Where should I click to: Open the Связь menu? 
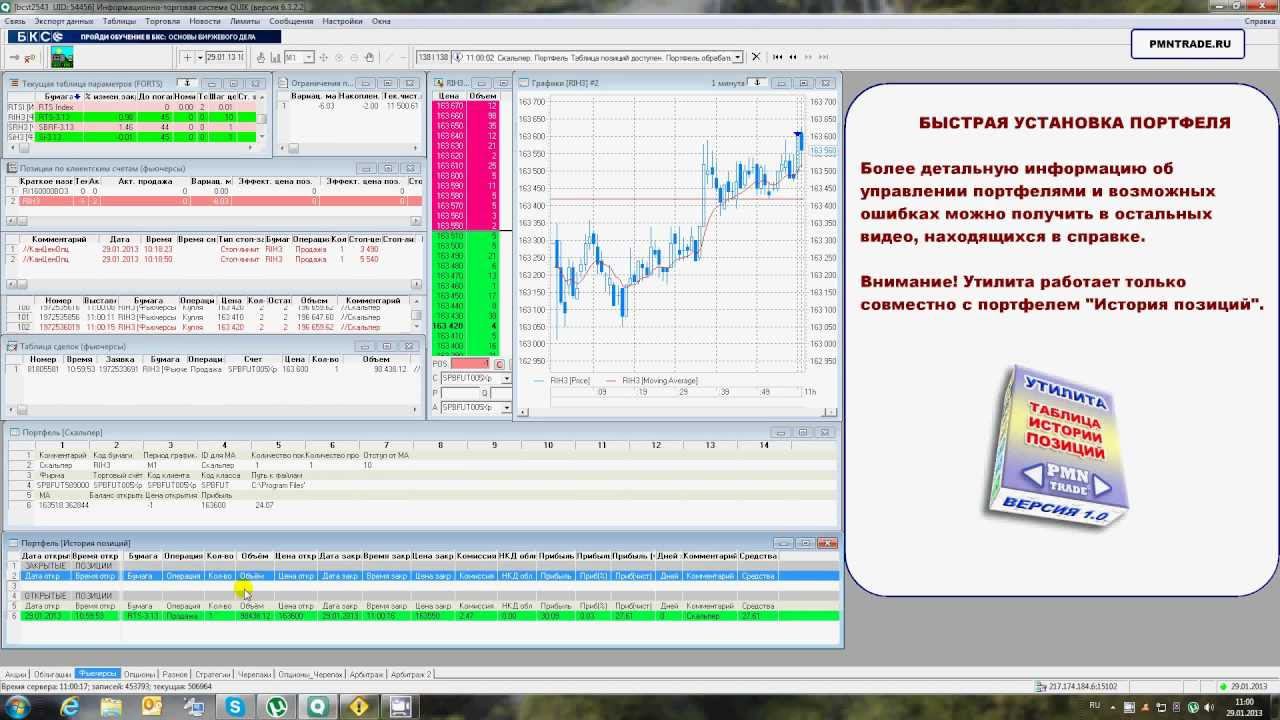[x=15, y=20]
